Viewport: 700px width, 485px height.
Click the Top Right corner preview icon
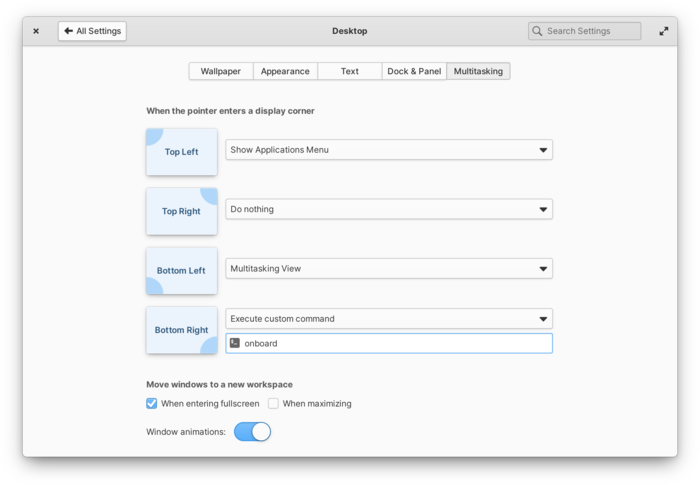pyautogui.click(x=181, y=211)
